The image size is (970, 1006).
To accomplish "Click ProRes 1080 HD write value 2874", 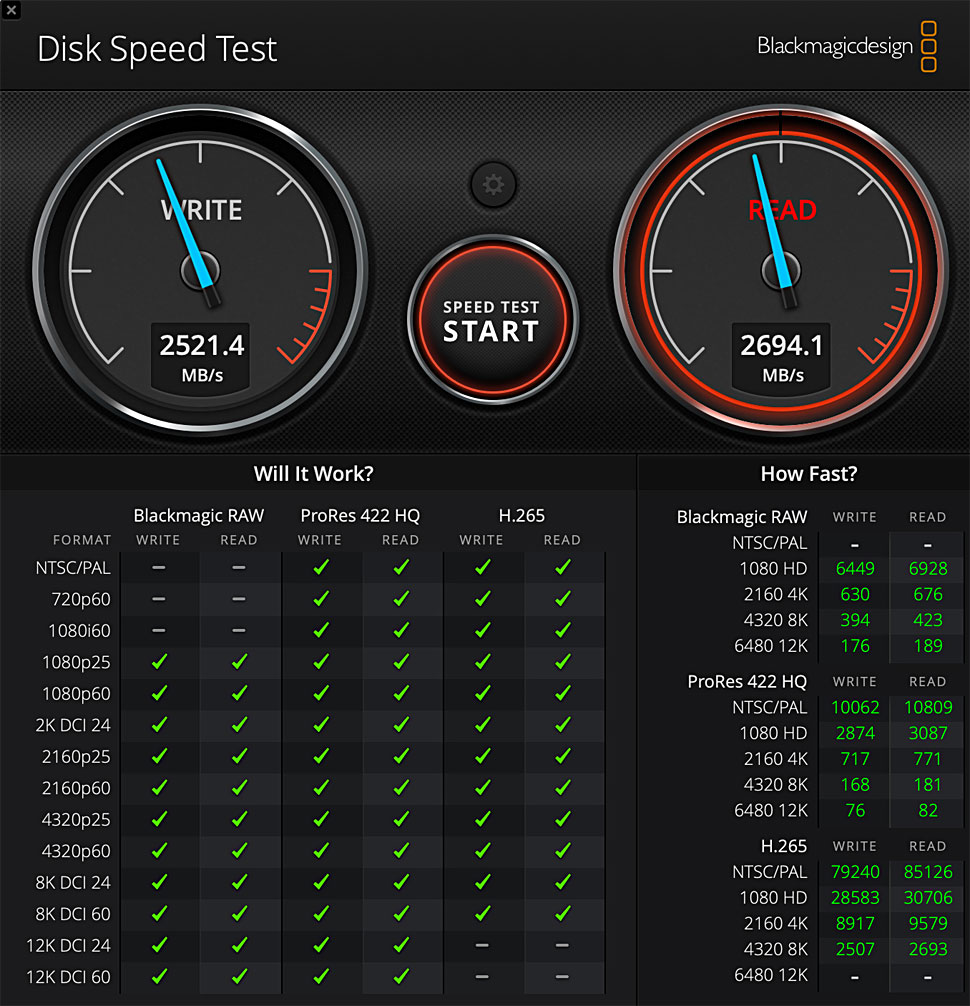I will [855, 733].
